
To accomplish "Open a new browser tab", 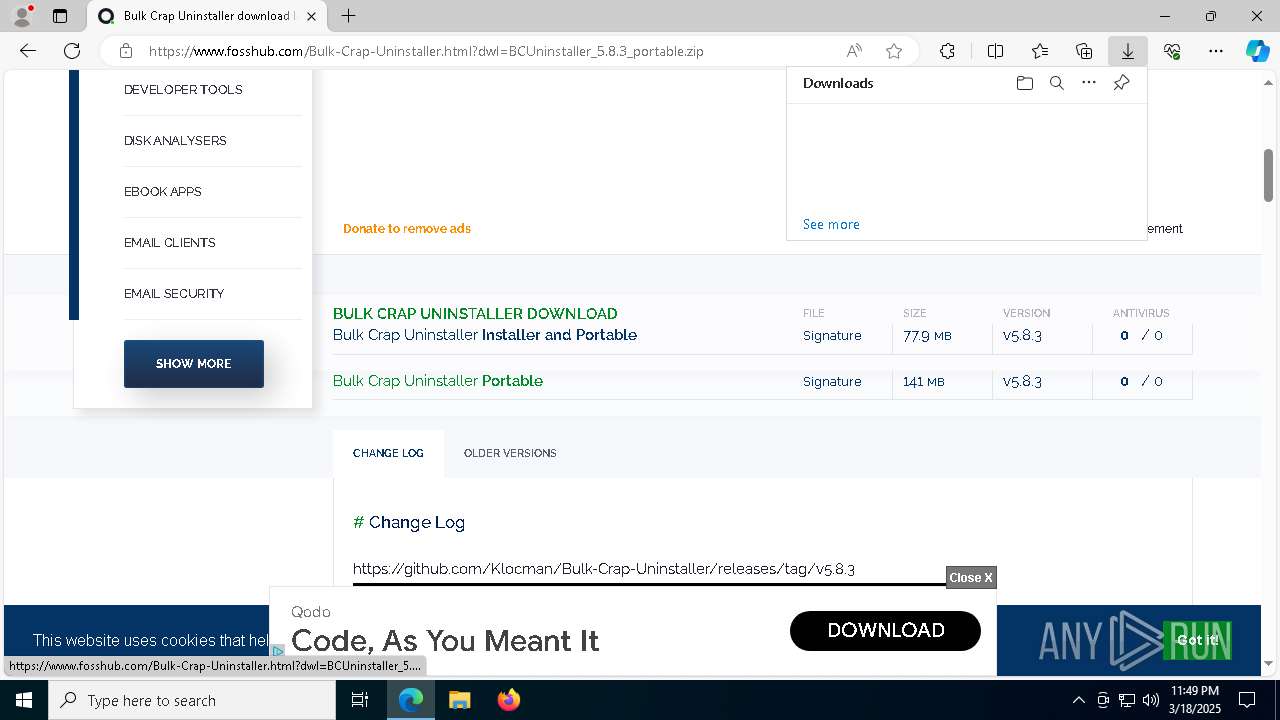I will pyautogui.click(x=348, y=16).
